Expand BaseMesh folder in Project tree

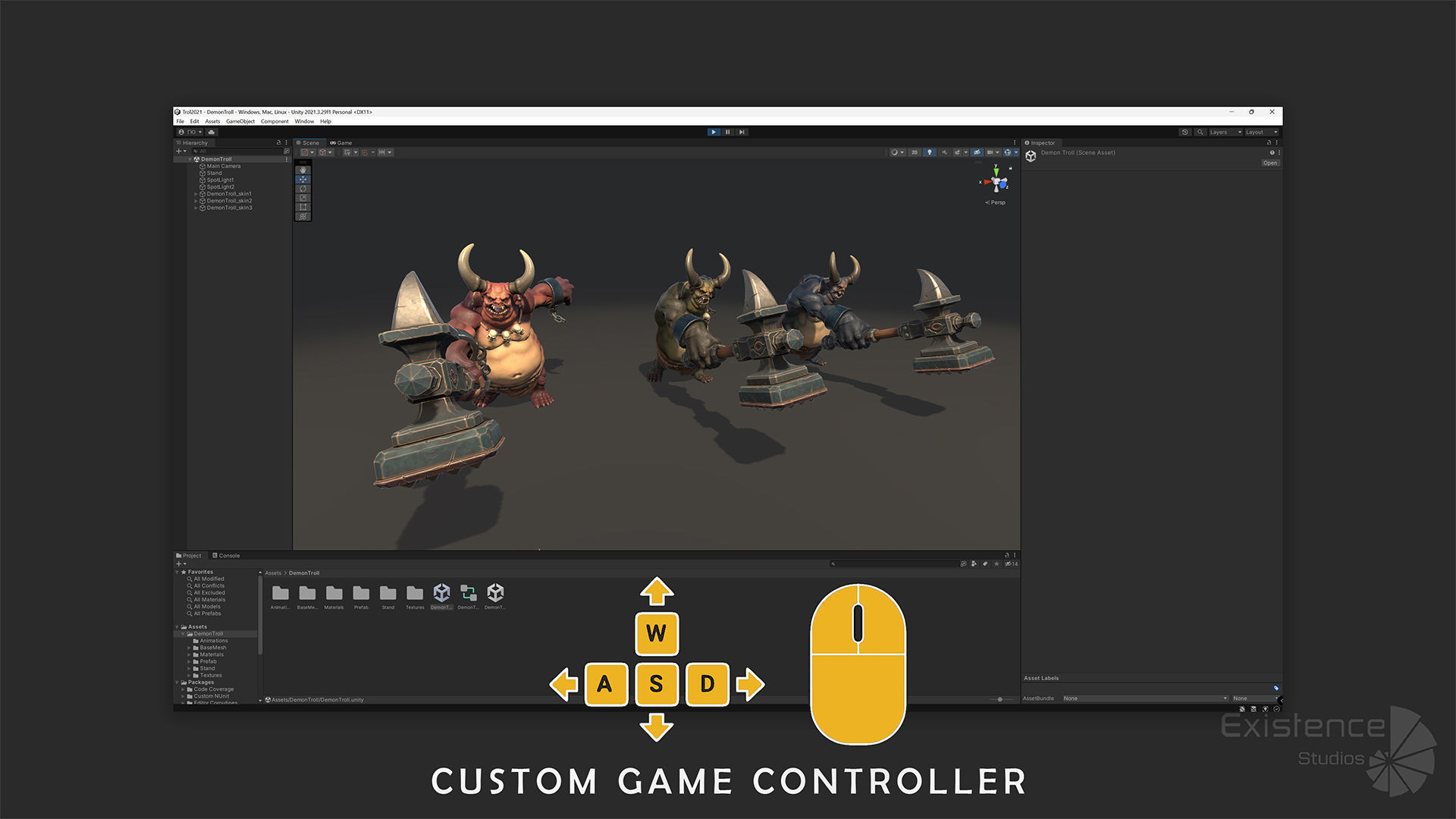click(x=189, y=648)
